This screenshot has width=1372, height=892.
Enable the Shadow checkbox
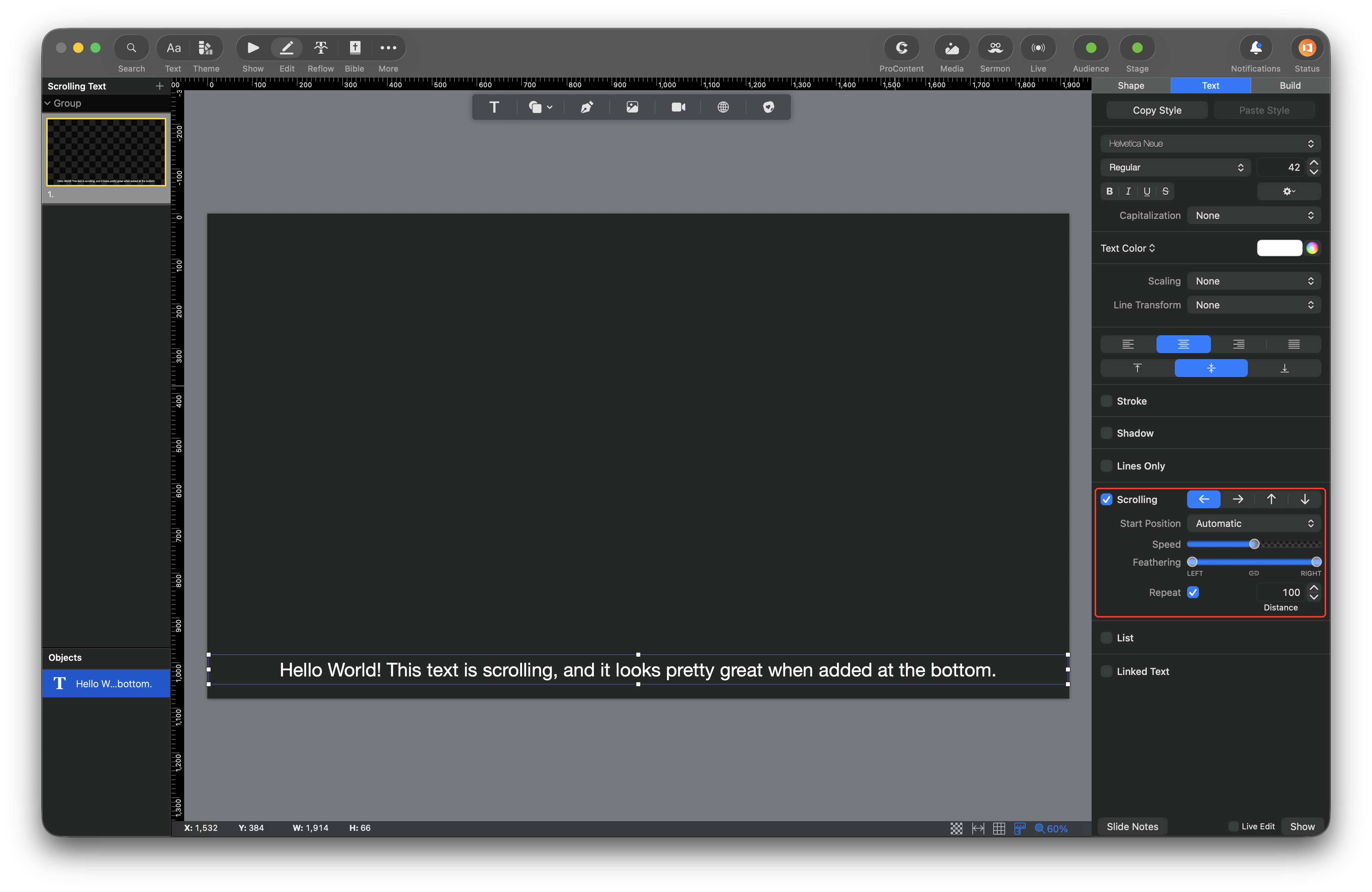point(1106,433)
